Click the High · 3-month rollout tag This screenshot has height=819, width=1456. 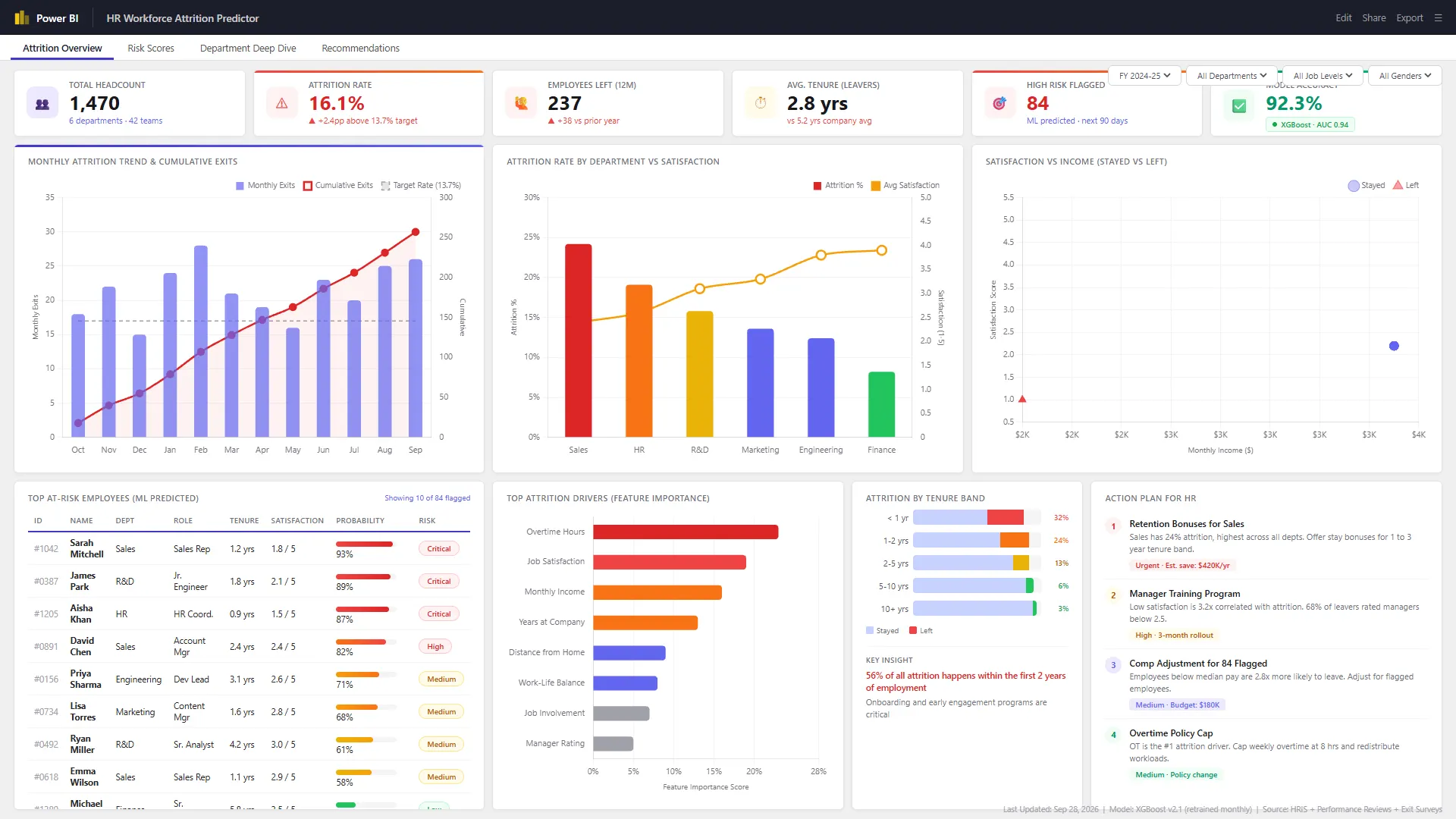1174,635
